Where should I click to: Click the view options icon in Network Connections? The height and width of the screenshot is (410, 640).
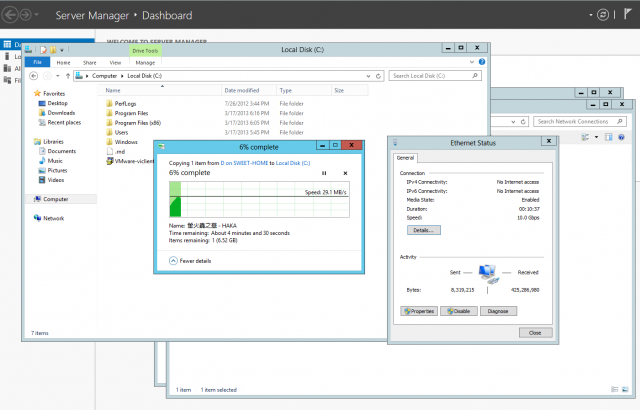(585, 137)
